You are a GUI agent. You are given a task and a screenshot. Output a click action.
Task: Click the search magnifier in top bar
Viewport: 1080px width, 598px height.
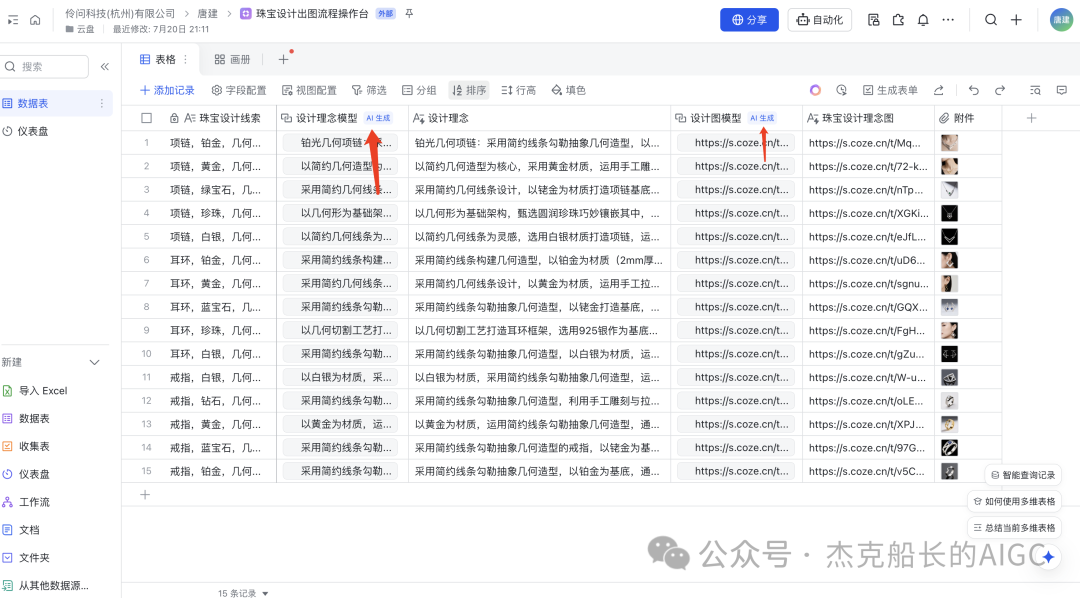point(990,20)
